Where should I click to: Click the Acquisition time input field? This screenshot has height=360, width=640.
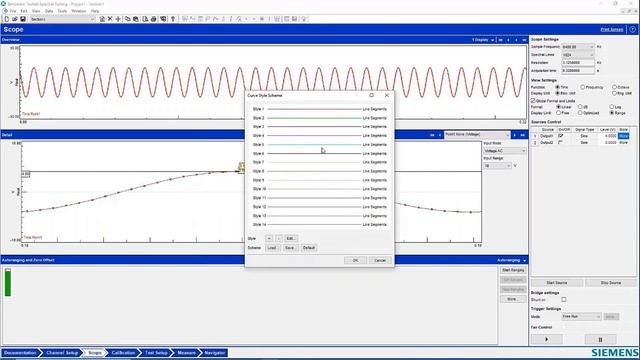pos(578,71)
